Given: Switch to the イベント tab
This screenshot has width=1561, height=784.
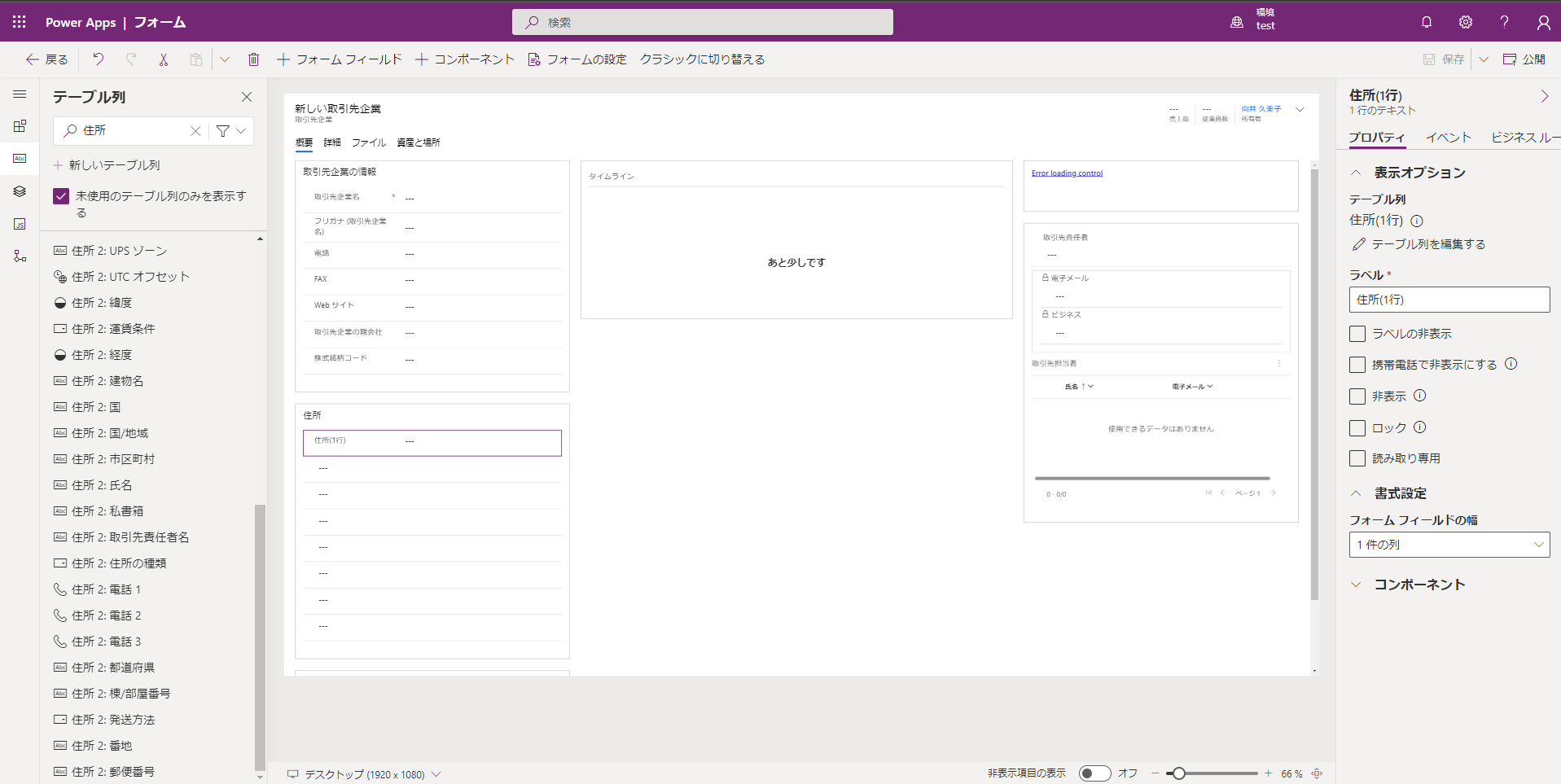Looking at the screenshot, I should [x=1448, y=137].
